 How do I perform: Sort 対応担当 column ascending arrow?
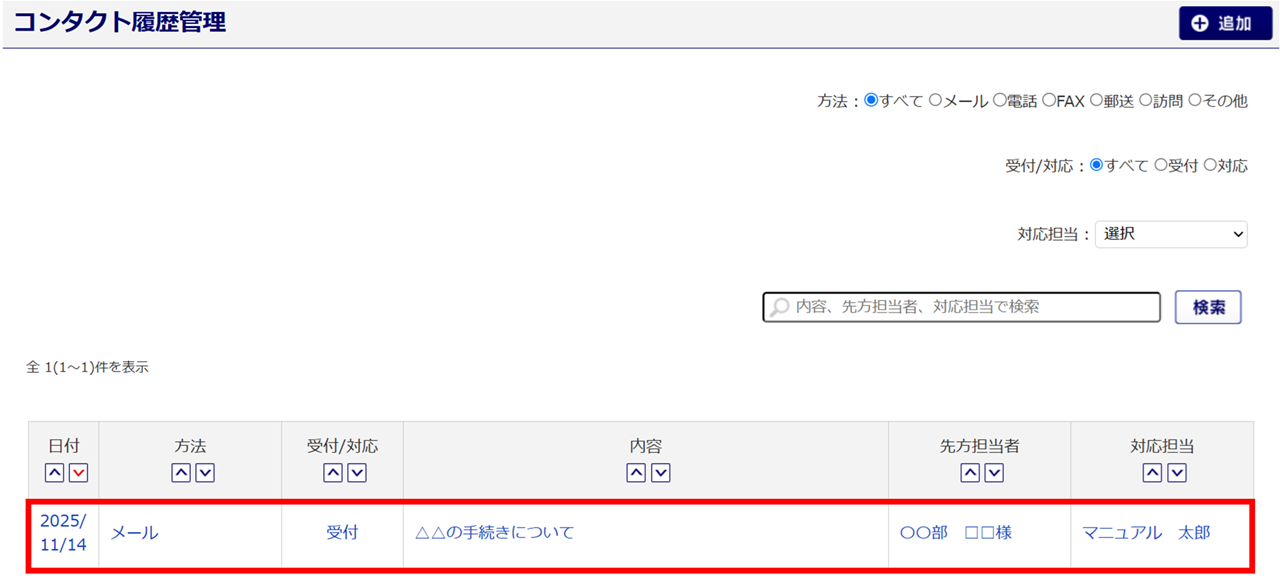coord(1153,473)
